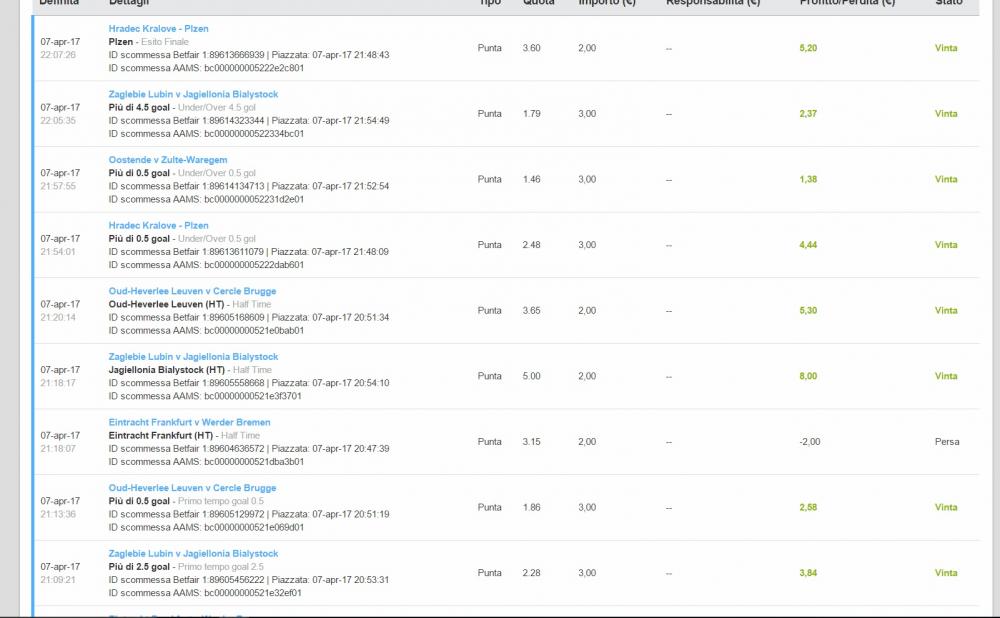The height and width of the screenshot is (618, 1000).
Task: Open Oud-Heverlee Leuven v Cercle Brugge link, HT bet
Action: click(192, 291)
